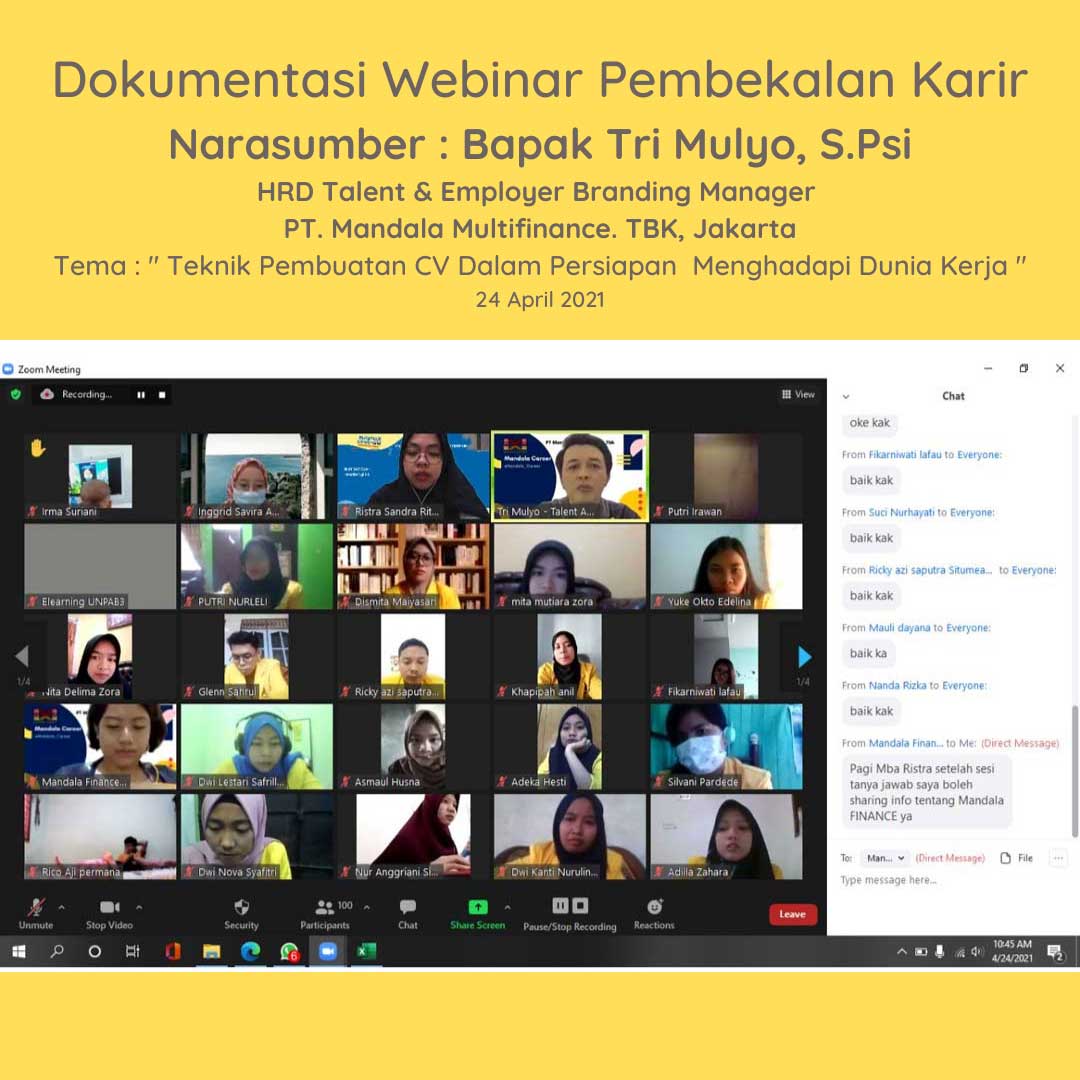Stop recording from the bottom toolbar

tap(581, 906)
